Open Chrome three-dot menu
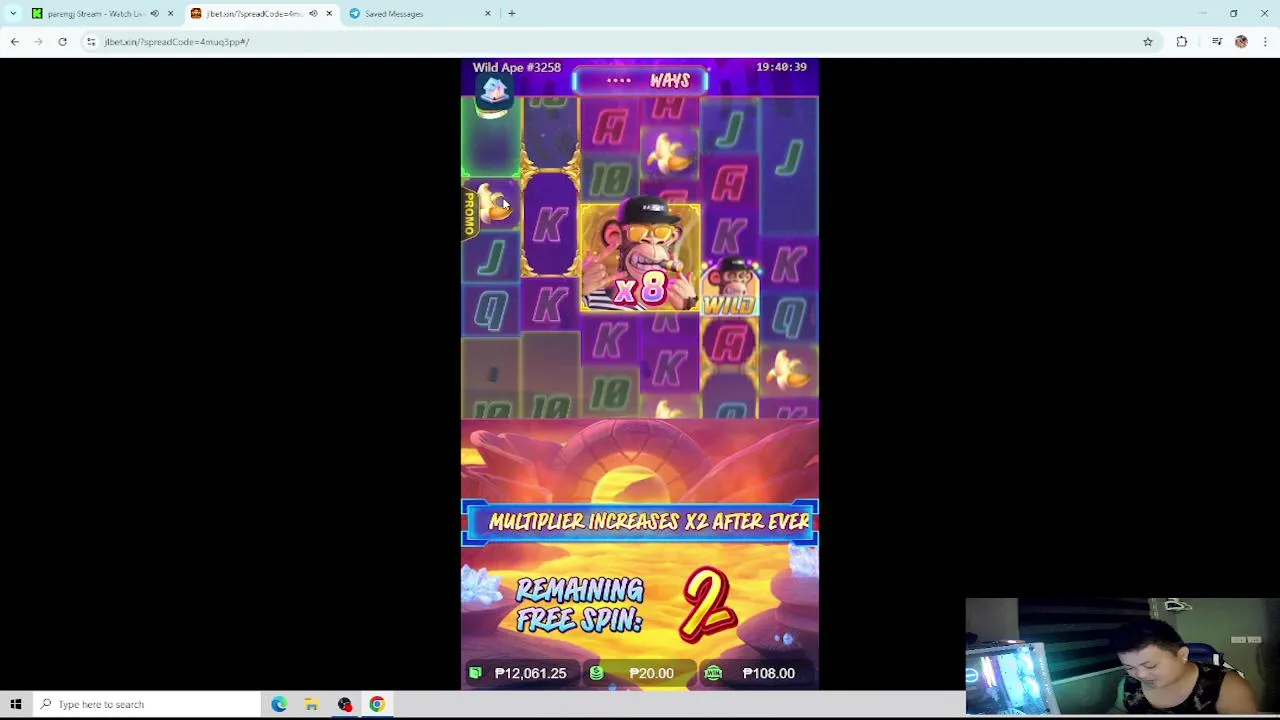Image resolution: width=1280 pixels, height=720 pixels. click(1265, 42)
